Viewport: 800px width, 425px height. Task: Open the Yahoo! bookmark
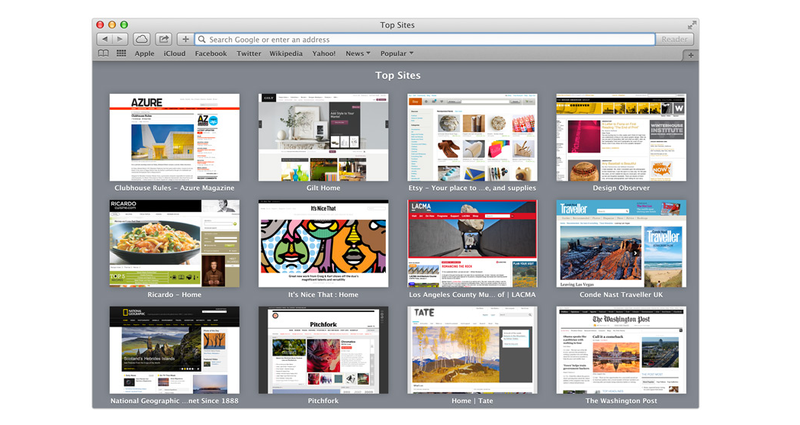(324, 54)
